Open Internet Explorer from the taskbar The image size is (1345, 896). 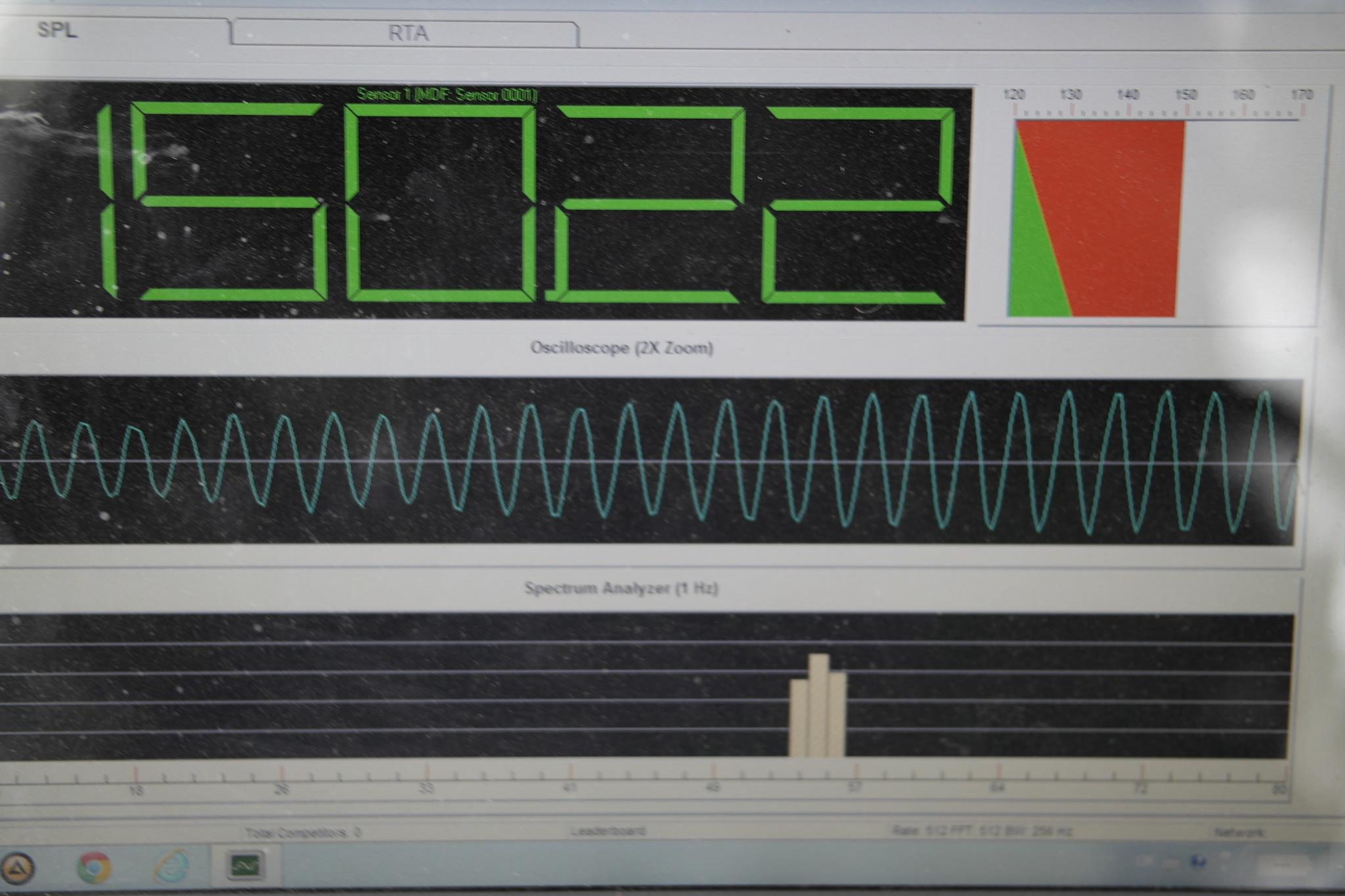170,866
